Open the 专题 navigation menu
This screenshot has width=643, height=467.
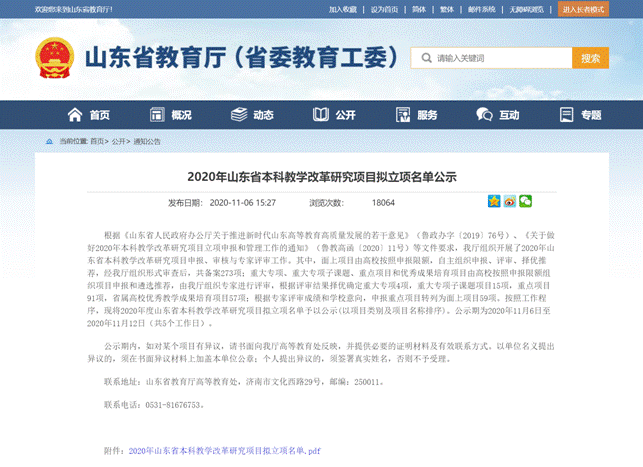580,115
